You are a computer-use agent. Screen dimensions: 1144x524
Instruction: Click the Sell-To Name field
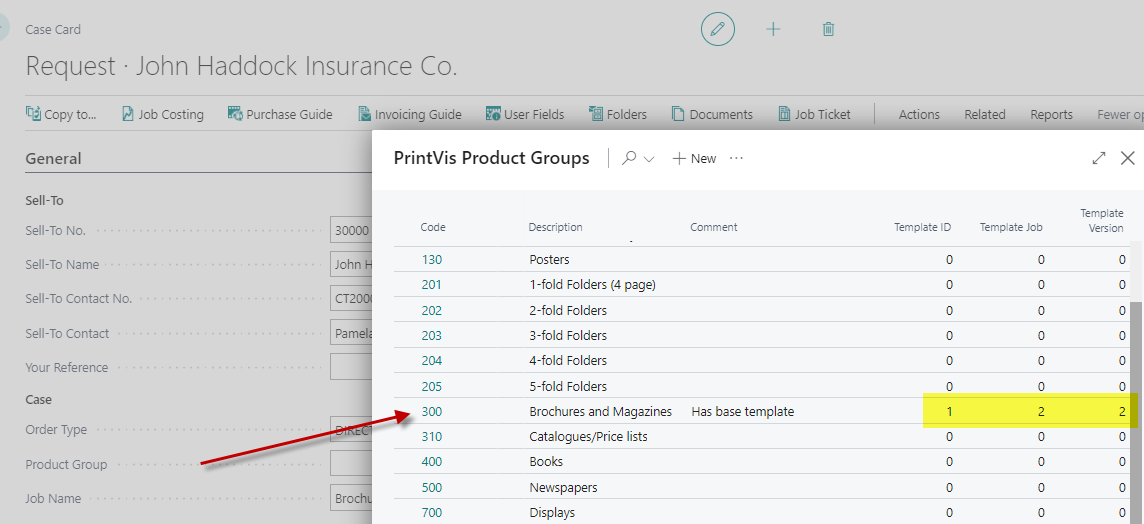coord(352,265)
